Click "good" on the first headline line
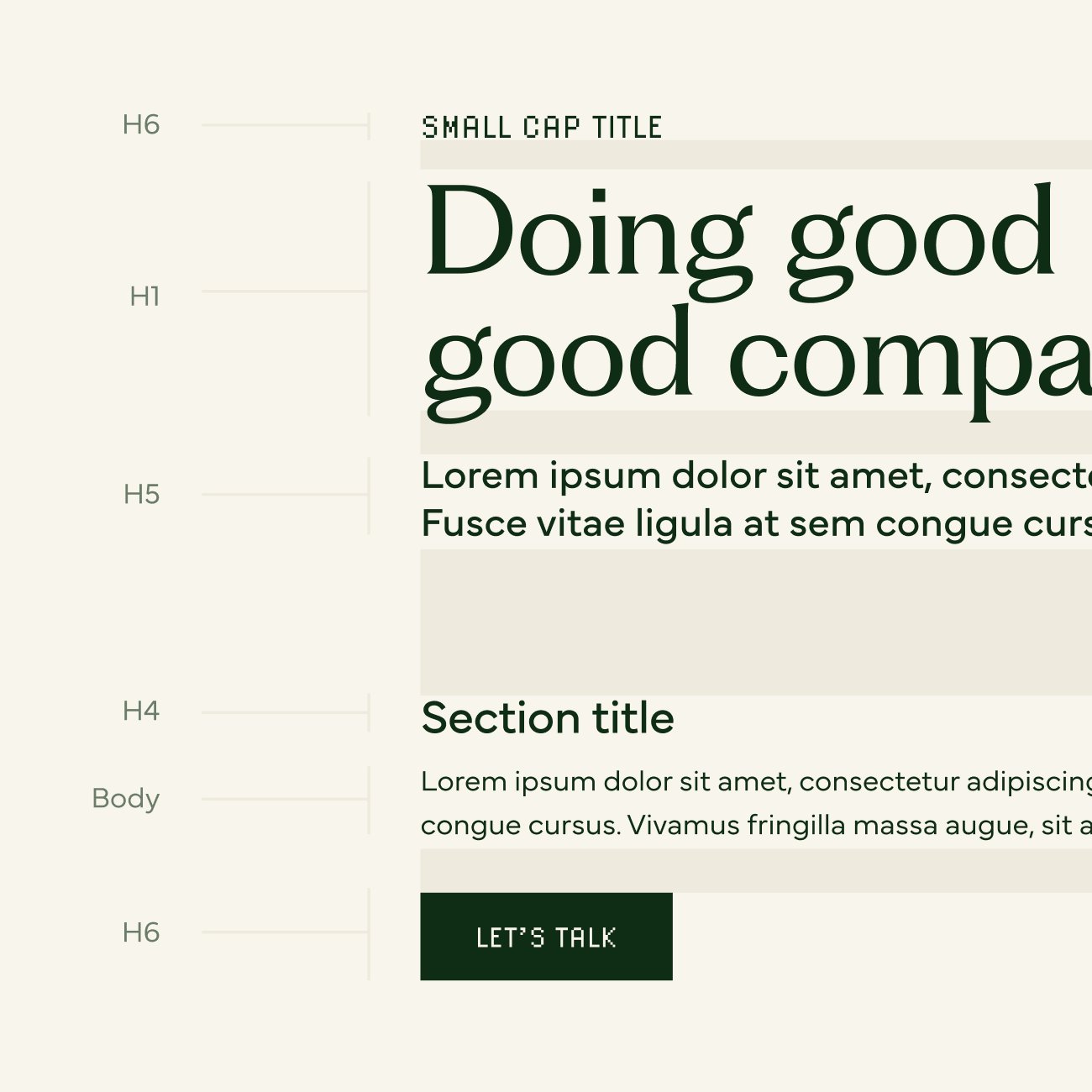Image resolution: width=1092 pixels, height=1092 pixels. 921,239
